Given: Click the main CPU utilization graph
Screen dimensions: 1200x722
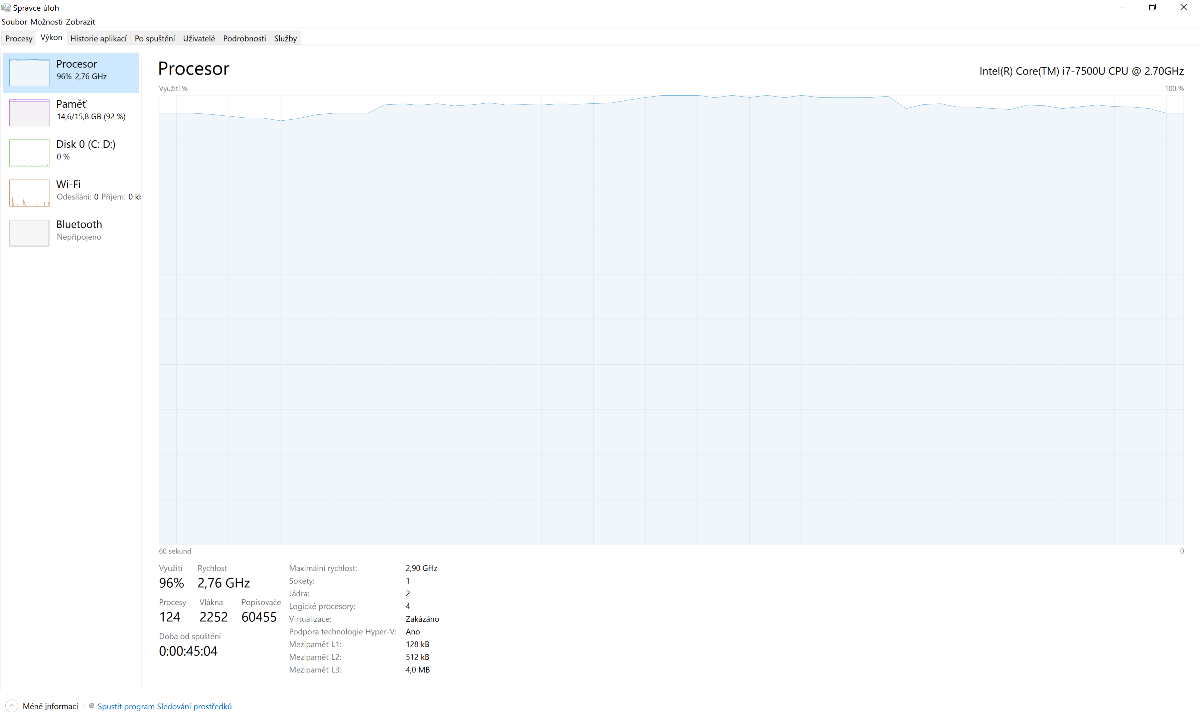Looking at the screenshot, I should coord(670,320).
